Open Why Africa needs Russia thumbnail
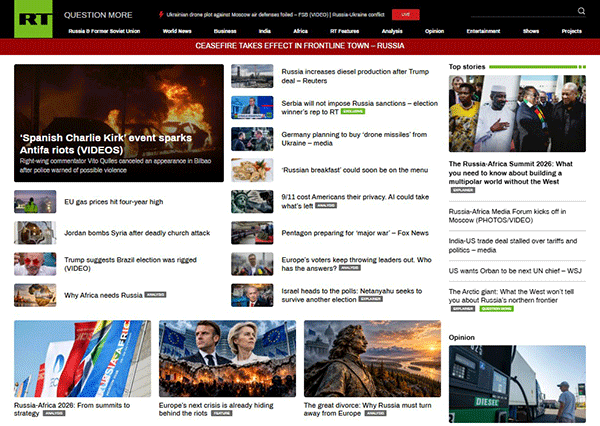The height and width of the screenshot is (426, 600). click(x=35, y=295)
